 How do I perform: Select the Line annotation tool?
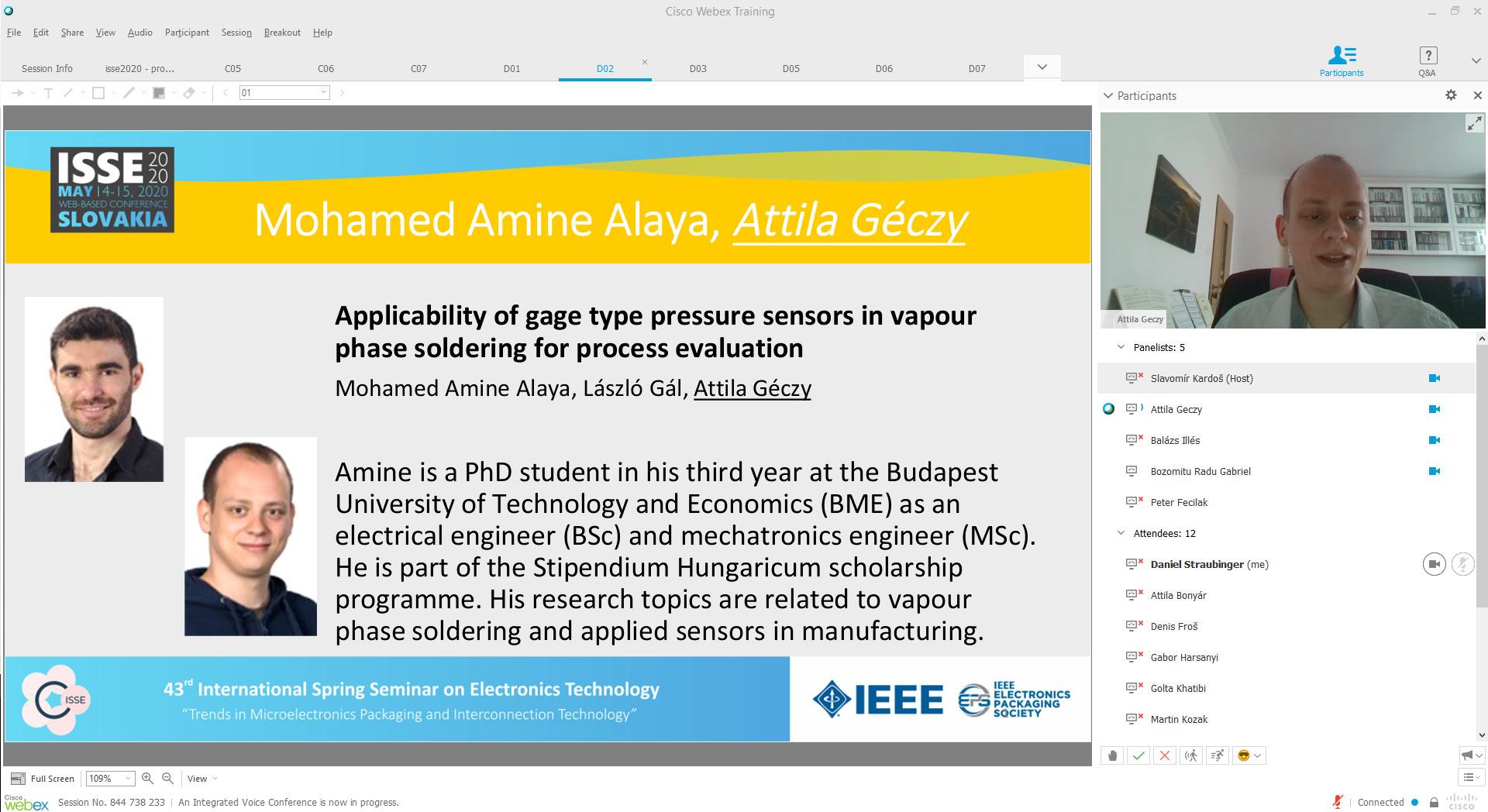pyautogui.click(x=68, y=93)
